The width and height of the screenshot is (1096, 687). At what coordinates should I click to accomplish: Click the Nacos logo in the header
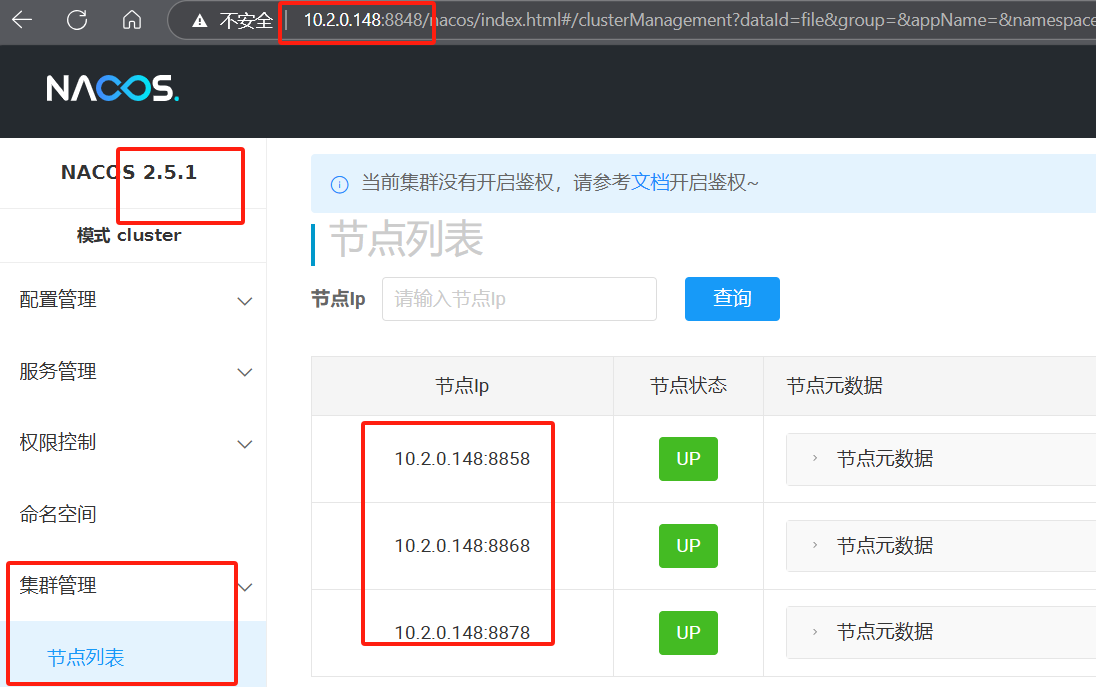[113, 89]
